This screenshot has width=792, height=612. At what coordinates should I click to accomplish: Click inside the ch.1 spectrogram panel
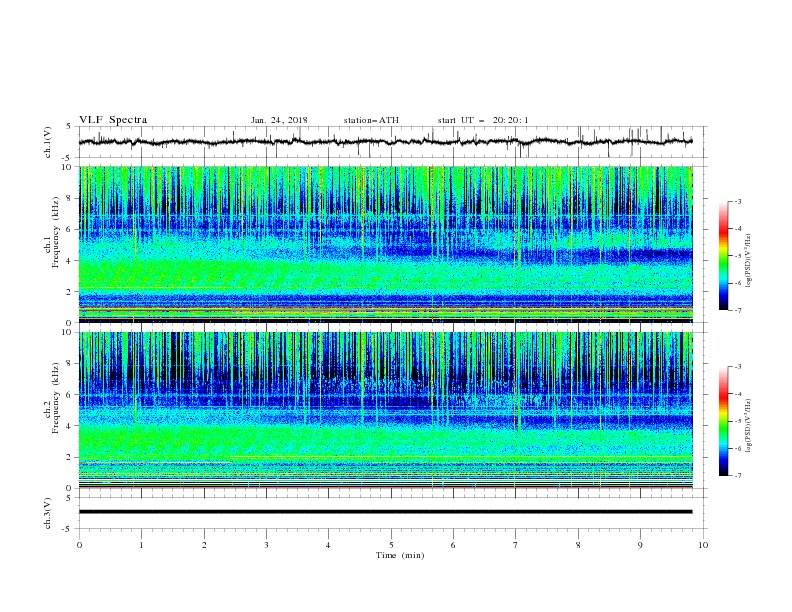tap(386, 244)
